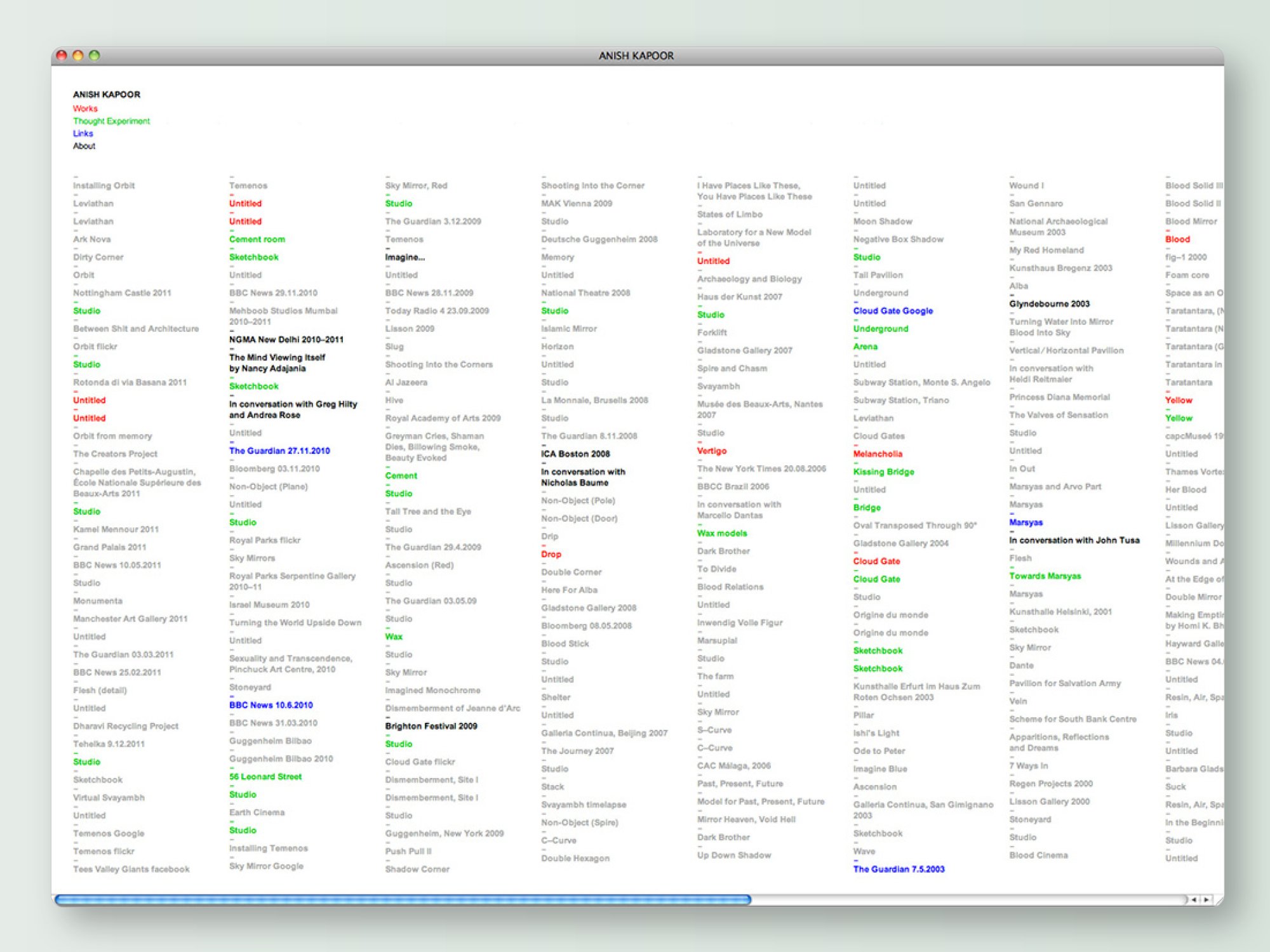Screen dimensions: 1270x952
Task: Open In conversation with John Tusa
Action: [x=1074, y=540]
